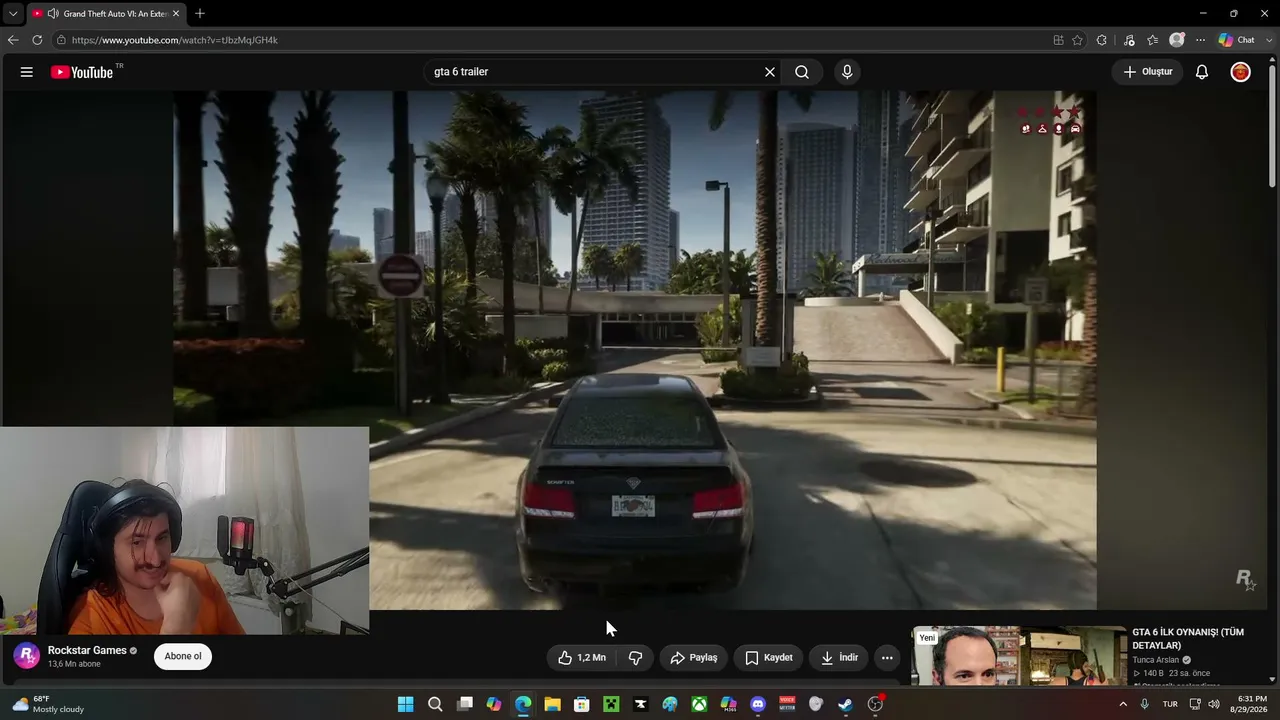Open the Rockstar Games channel avatar
Image resolution: width=1280 pixels, height=720 pixels.
(x=27, y=656)
